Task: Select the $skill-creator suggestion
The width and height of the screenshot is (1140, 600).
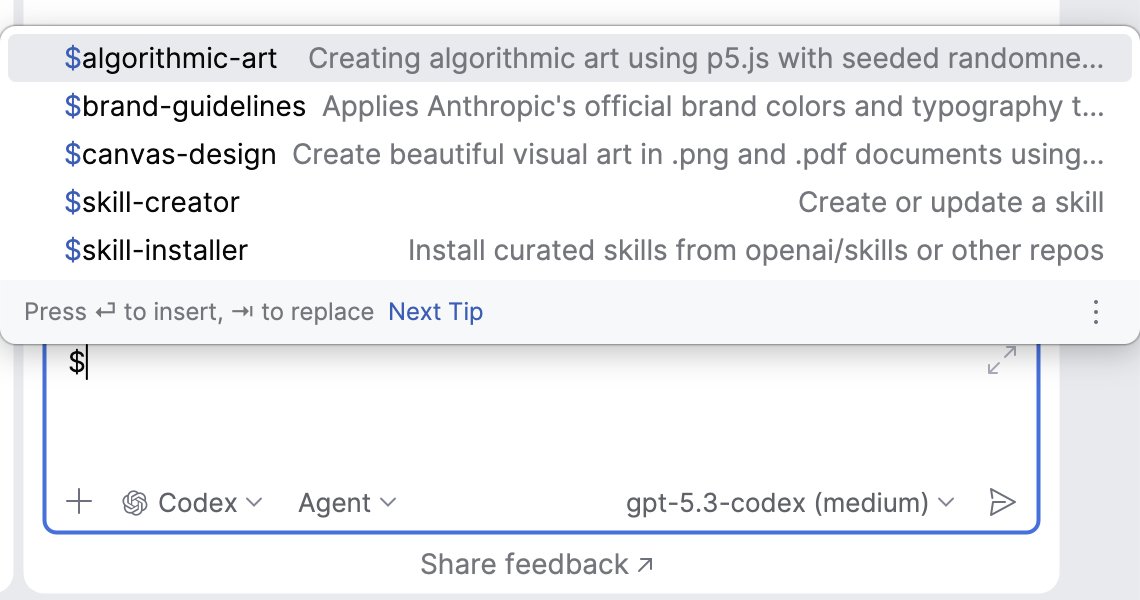Action: [152, 202]
